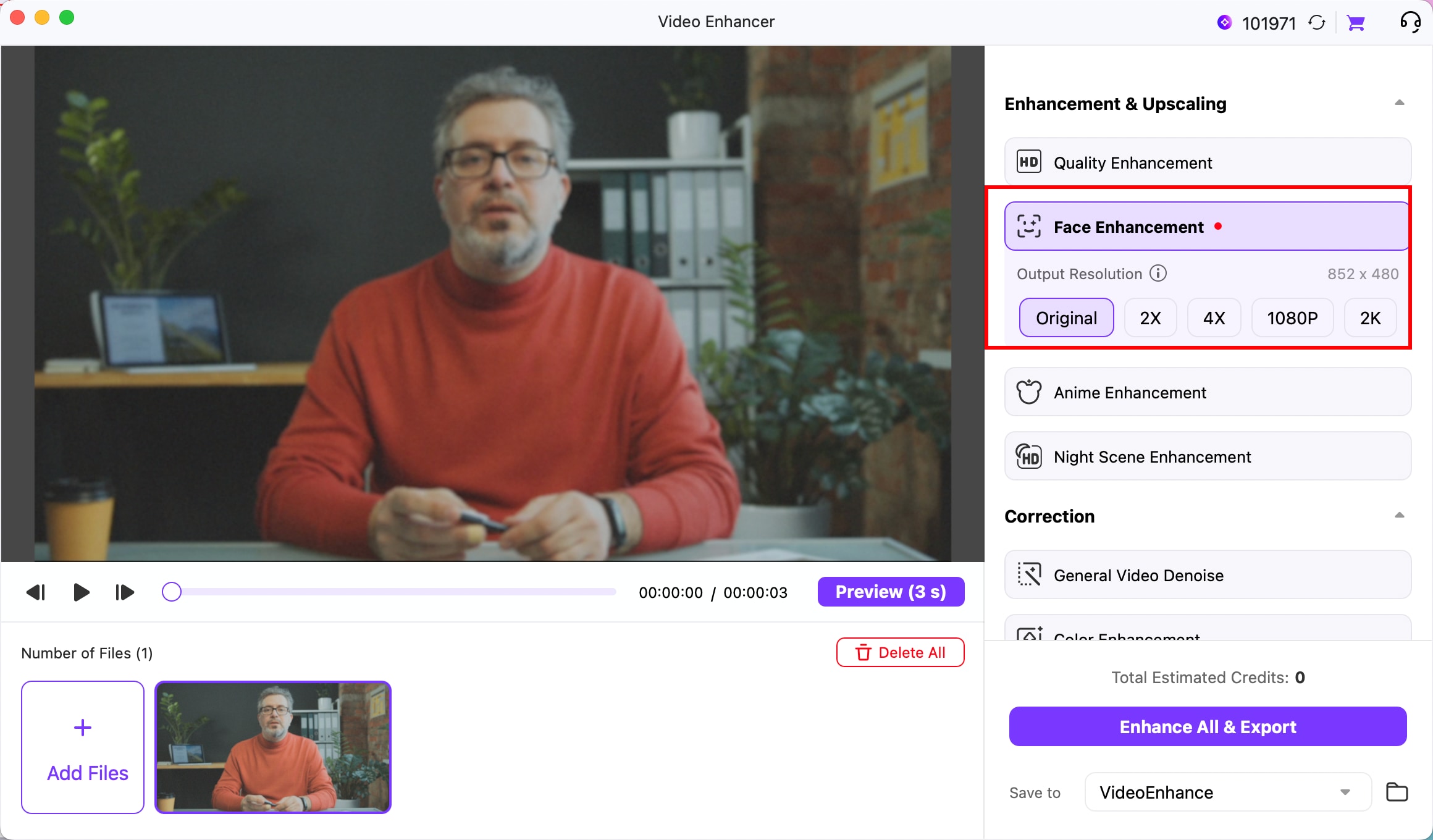Click Enhance All & Export

click(1208, 726)
